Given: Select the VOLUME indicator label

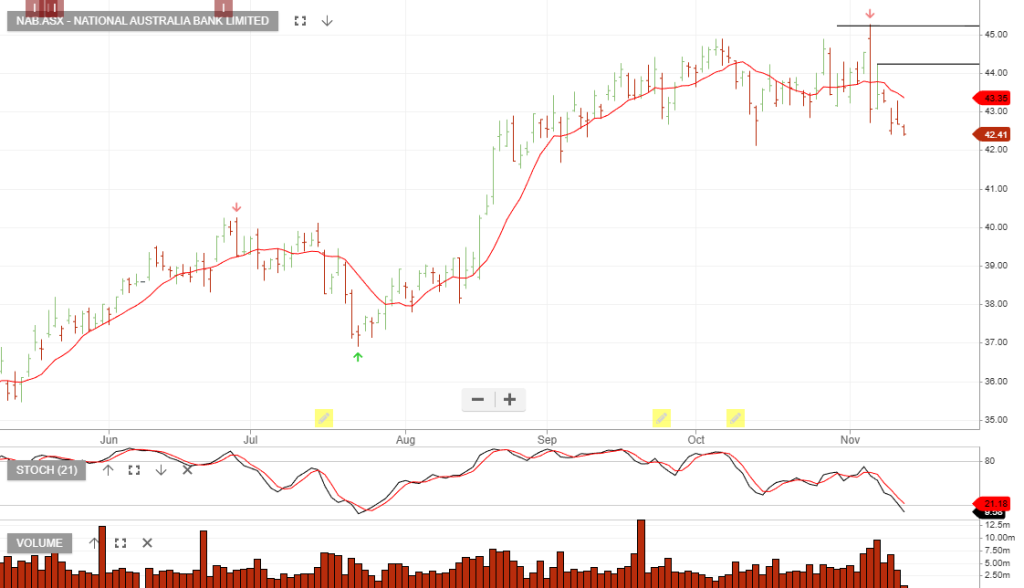Looking at the screenshot, I should coord(39,543).
